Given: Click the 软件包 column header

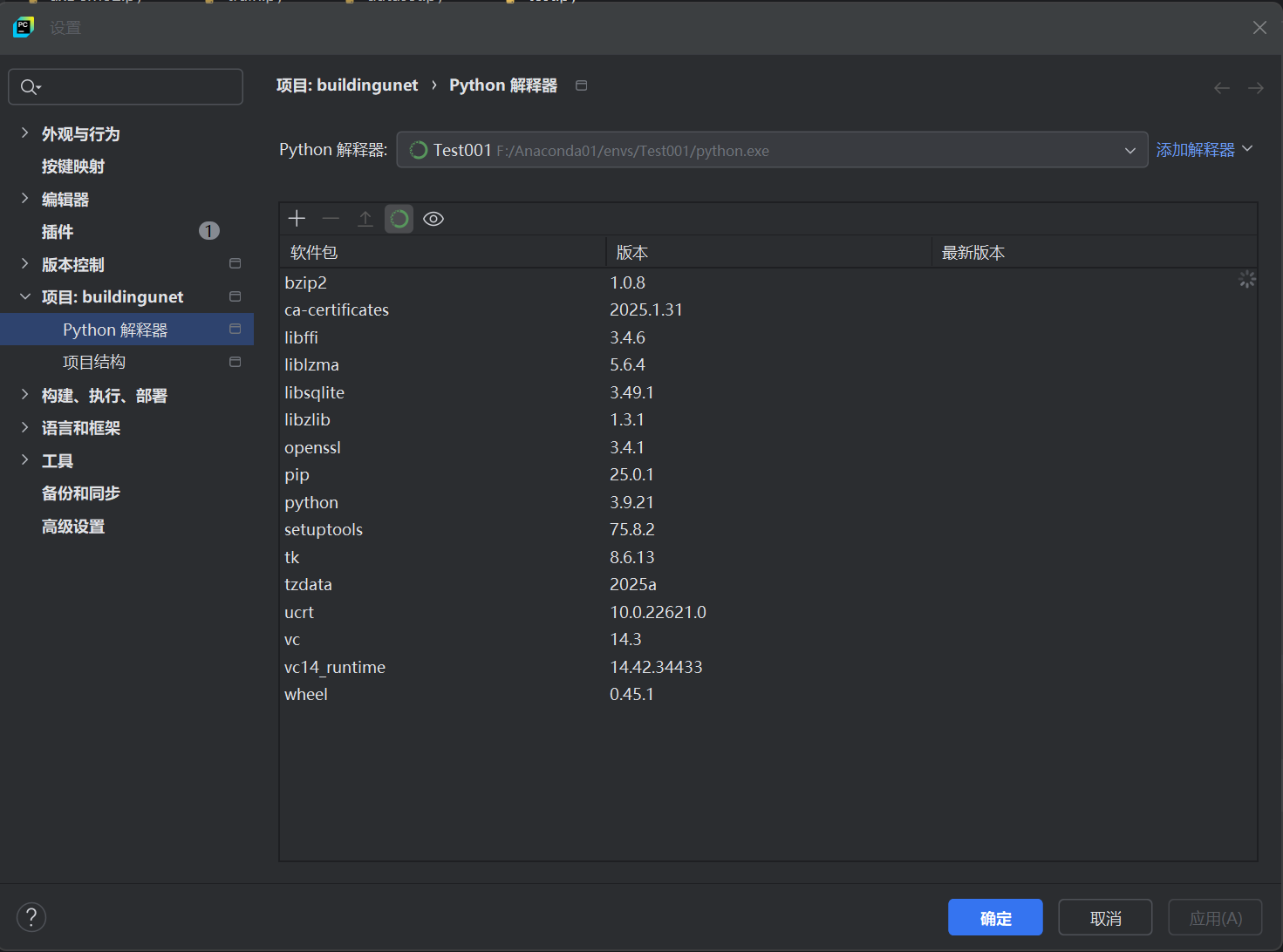Looking at the screenshot, I should point(443,252).
